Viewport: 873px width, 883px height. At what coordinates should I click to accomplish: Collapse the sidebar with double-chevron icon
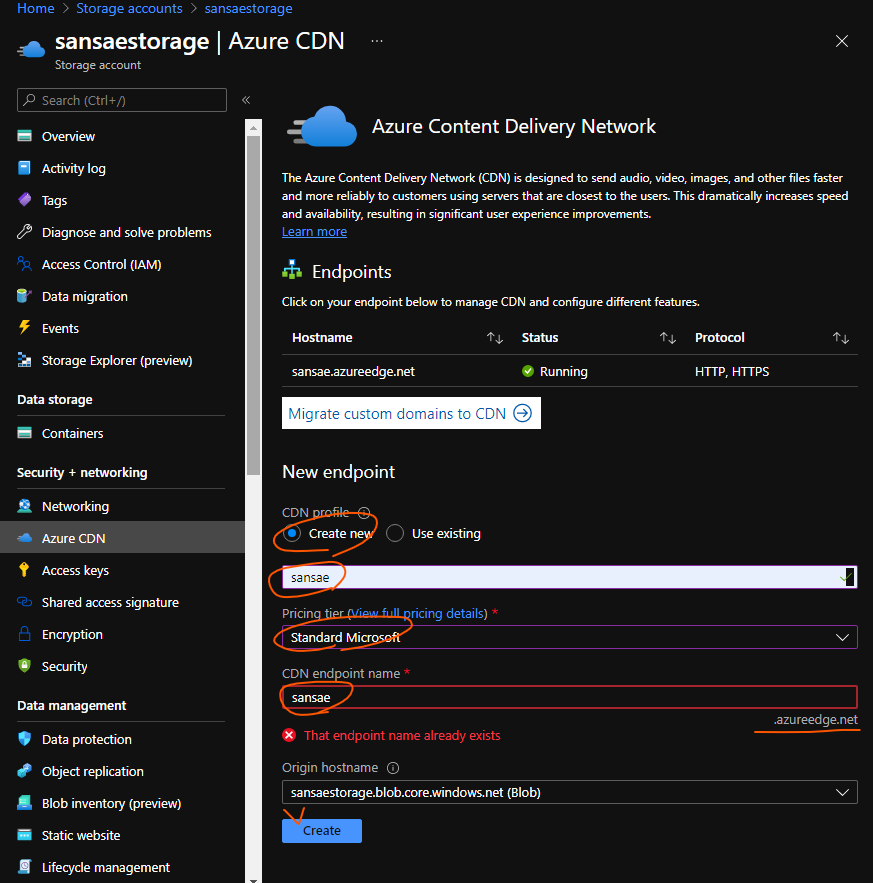click(x=245, y=100)
